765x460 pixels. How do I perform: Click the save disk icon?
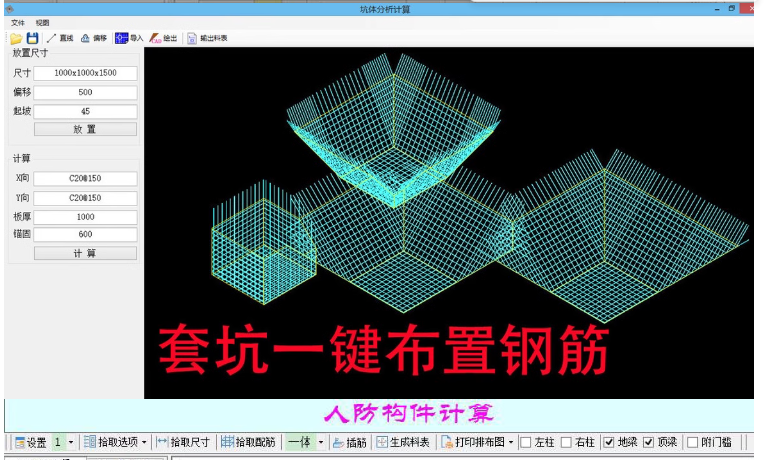(x=32, y=38)
